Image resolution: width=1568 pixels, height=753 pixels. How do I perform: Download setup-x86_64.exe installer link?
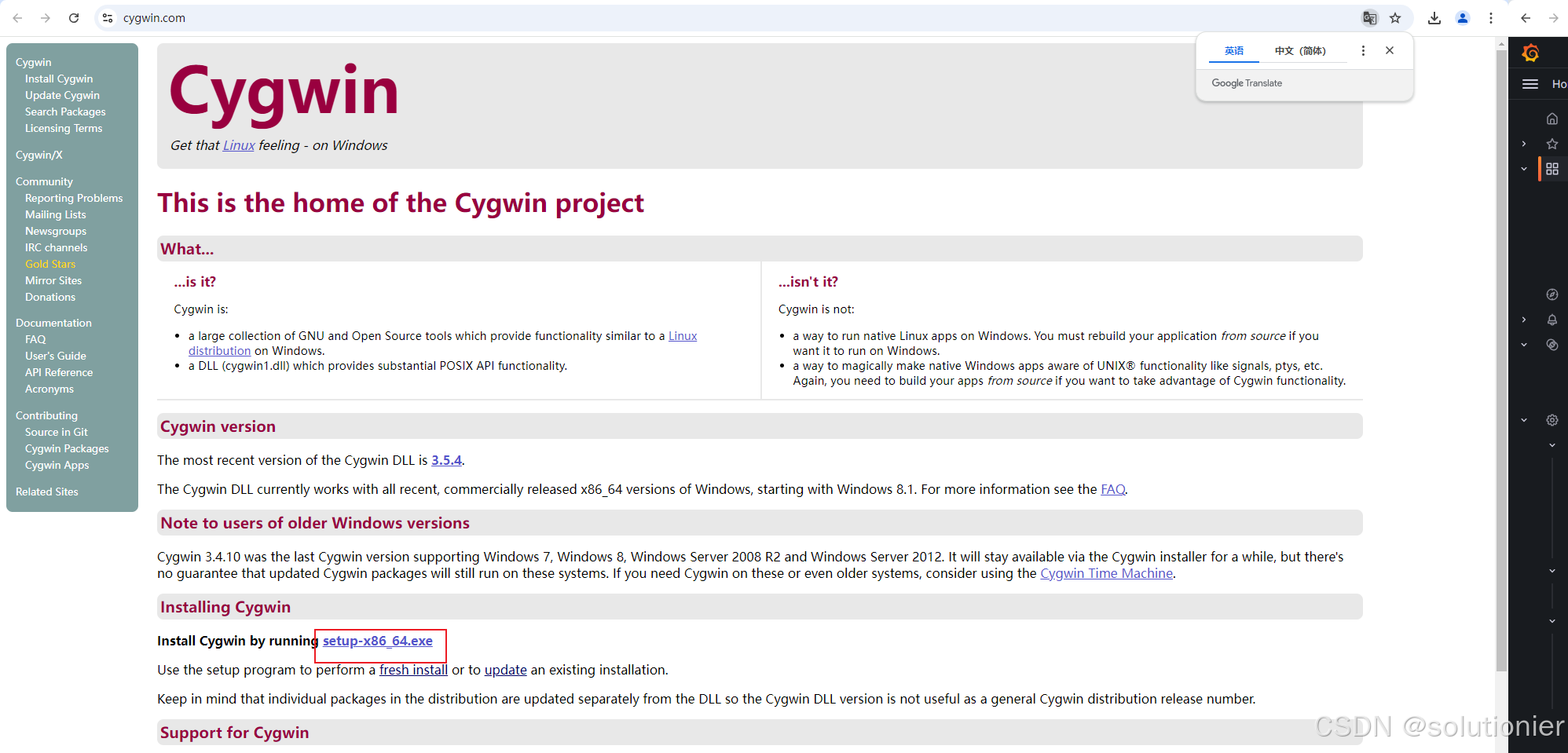tap(378, 641)
